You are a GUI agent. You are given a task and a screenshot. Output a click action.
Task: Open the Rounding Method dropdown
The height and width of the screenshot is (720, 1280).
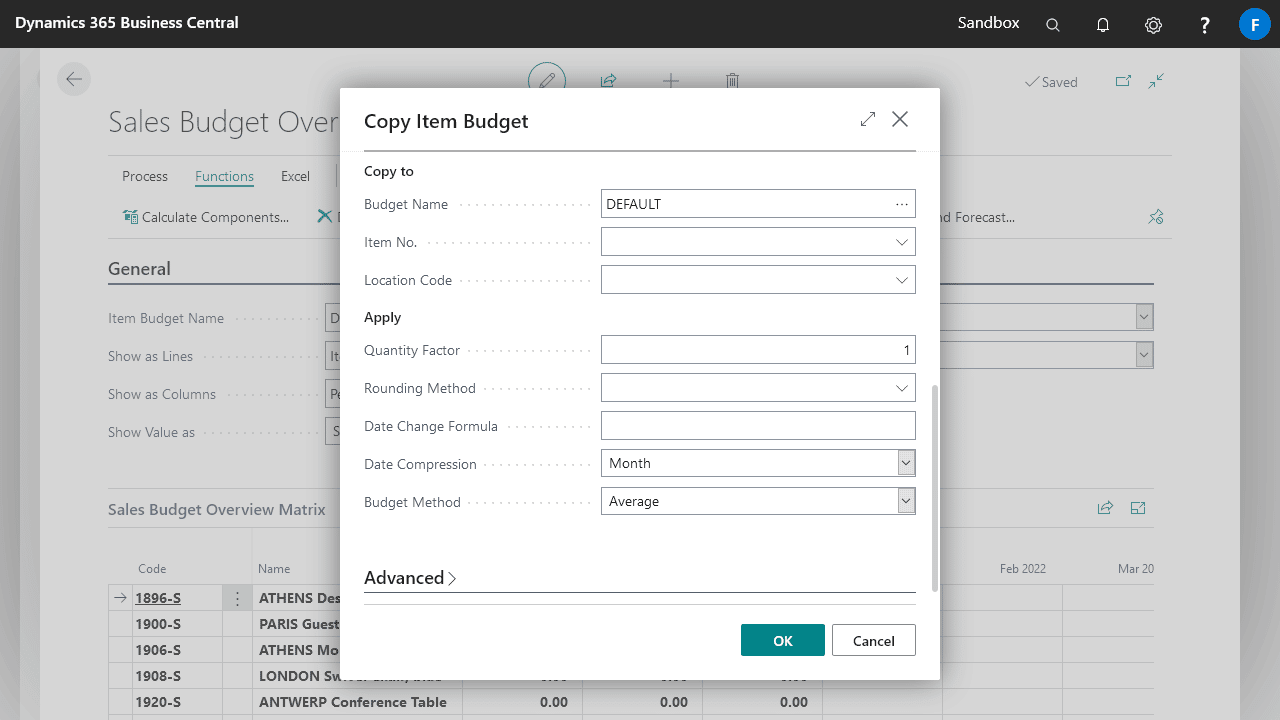pyautogui.click(x=902, y=388)
